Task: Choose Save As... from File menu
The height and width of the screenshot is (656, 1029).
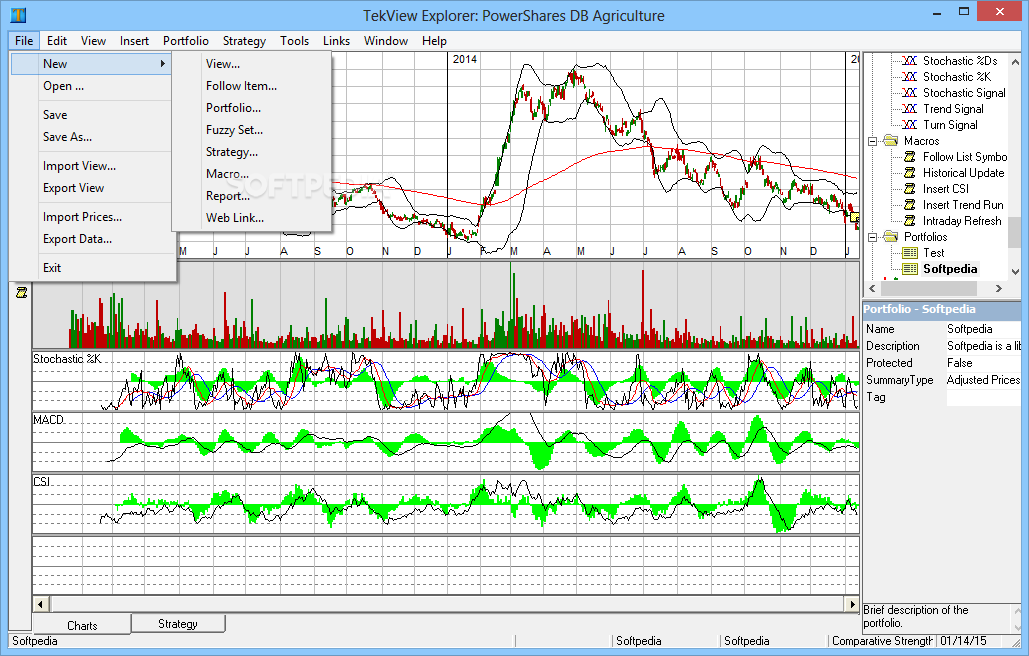Action: 93,137
